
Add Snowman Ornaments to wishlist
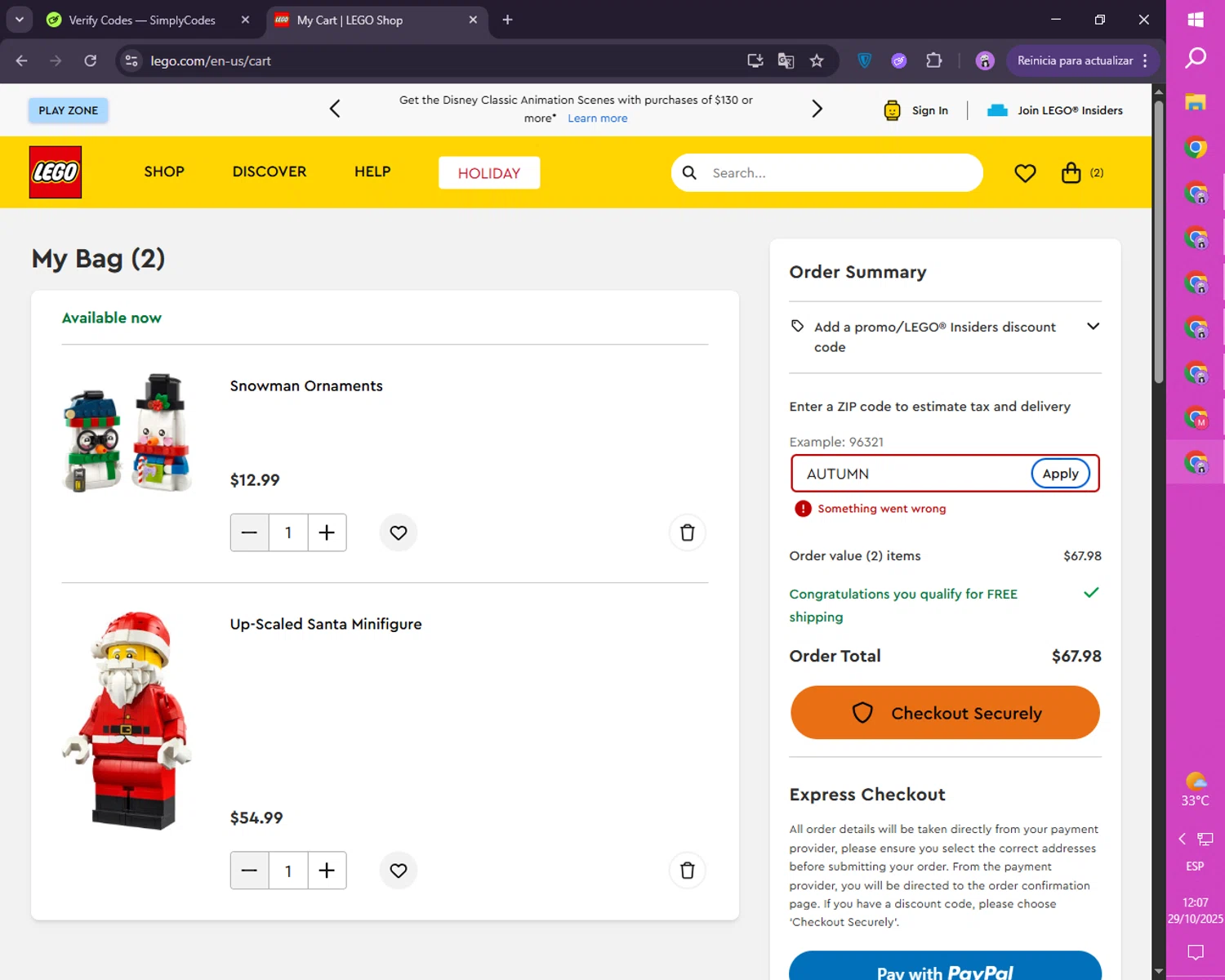[x=399, y=532]
